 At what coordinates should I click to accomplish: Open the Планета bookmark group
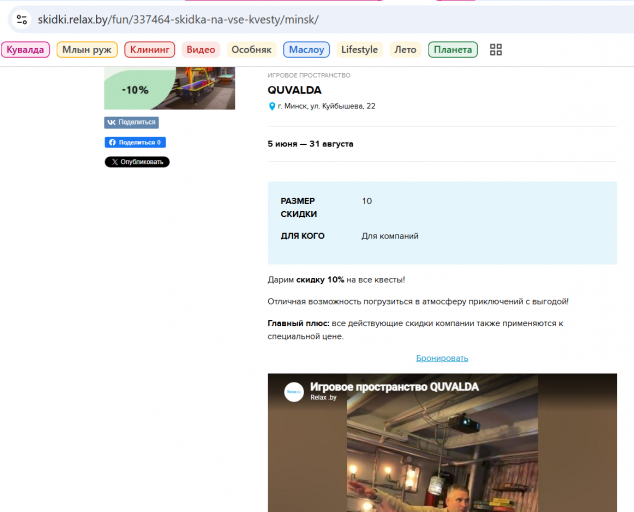(x=453, y=50)
